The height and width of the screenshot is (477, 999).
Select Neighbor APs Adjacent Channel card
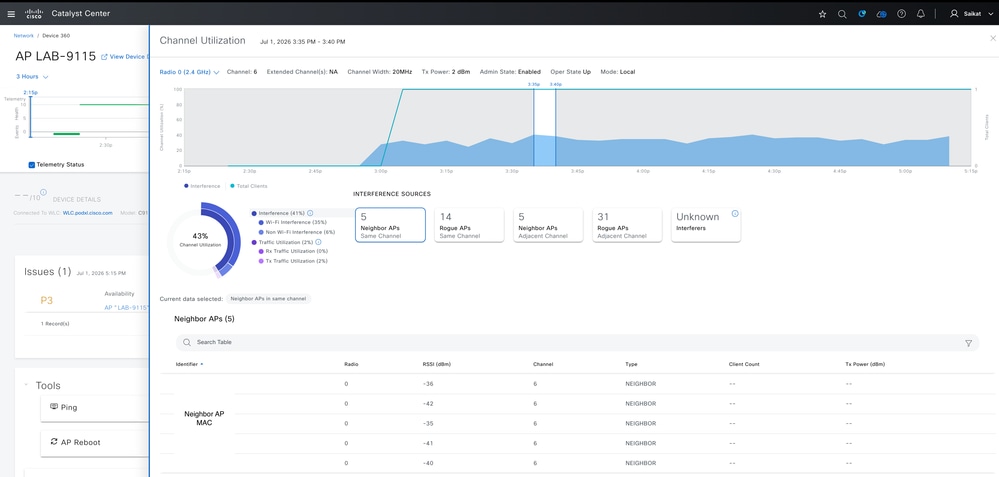coord(548,225)
